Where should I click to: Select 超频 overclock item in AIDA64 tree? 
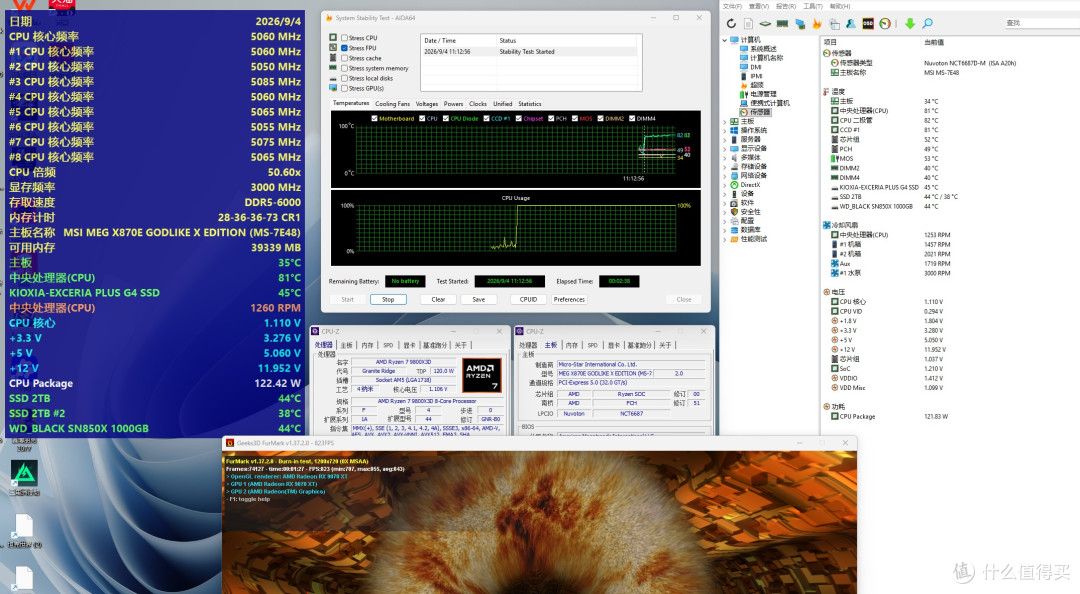pos(757,85)
